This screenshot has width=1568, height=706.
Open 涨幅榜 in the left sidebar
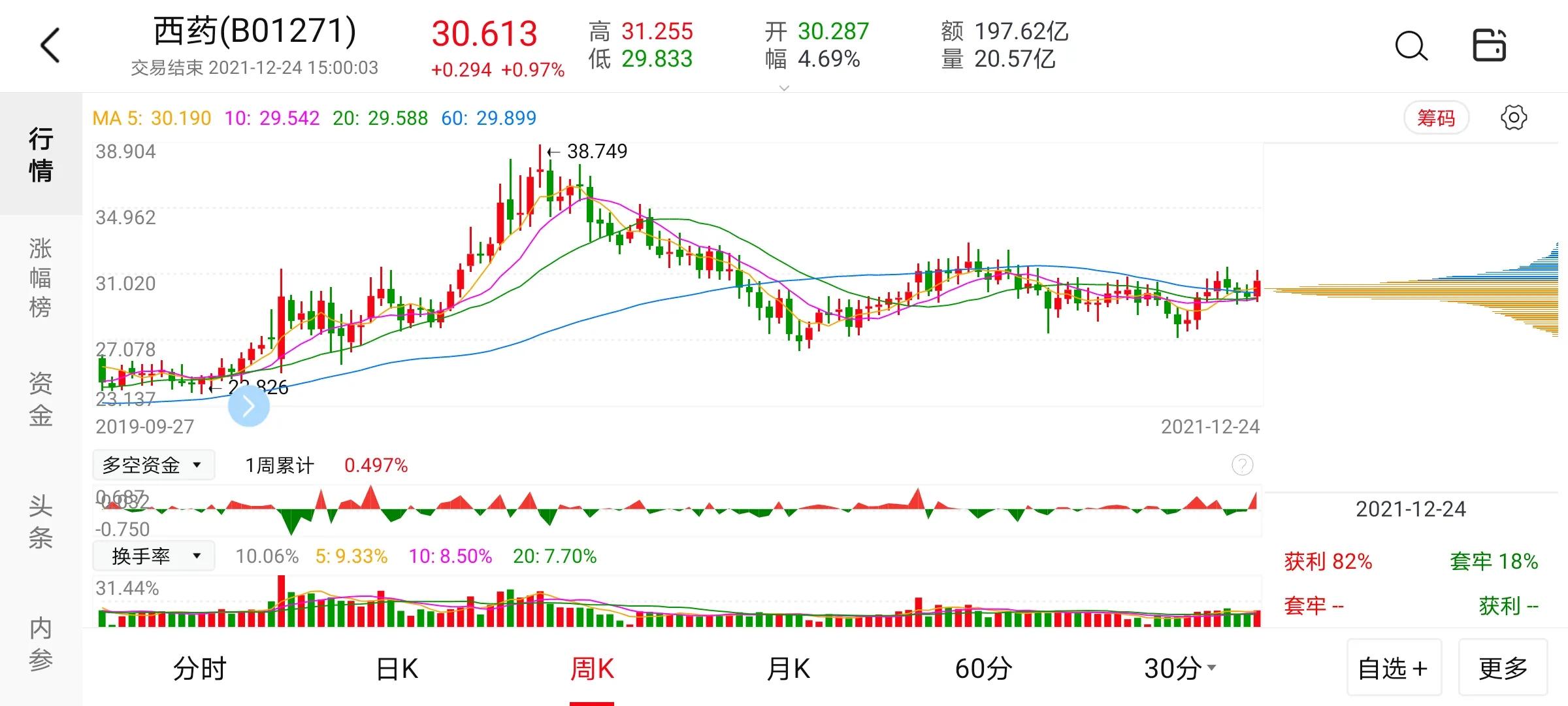point(41,277)
